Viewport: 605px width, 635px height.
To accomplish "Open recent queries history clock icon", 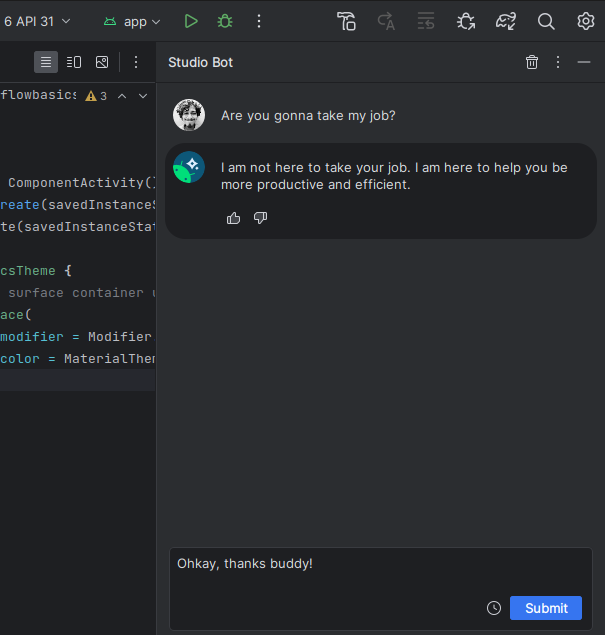I will 494,608.
